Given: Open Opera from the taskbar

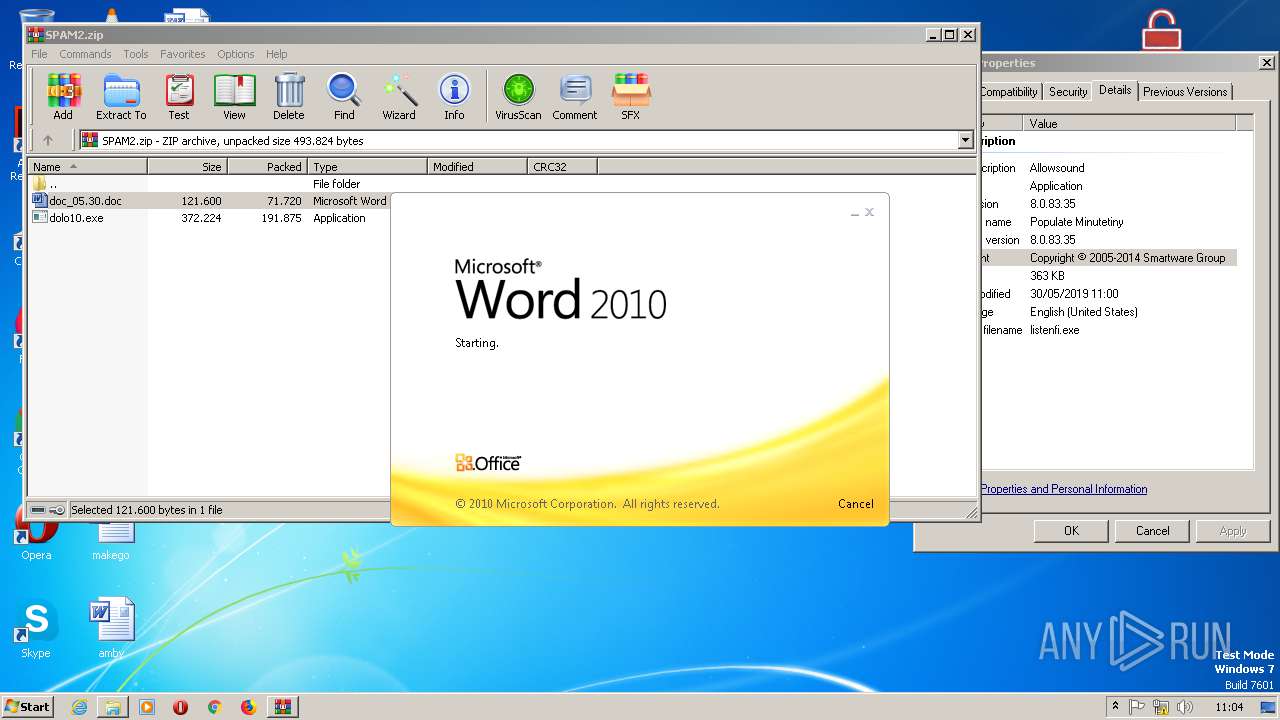Looking at the screenshot, I should pos(181,707).
